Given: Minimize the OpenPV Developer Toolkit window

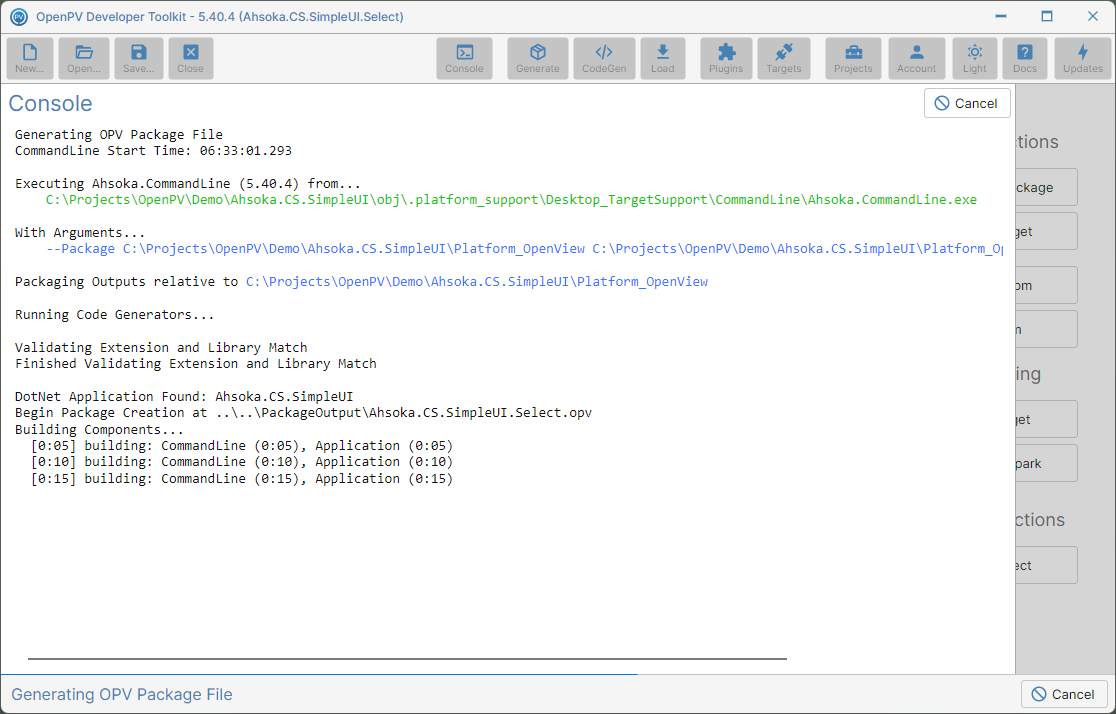Looking at the screenshot, I should (1001, 16).
